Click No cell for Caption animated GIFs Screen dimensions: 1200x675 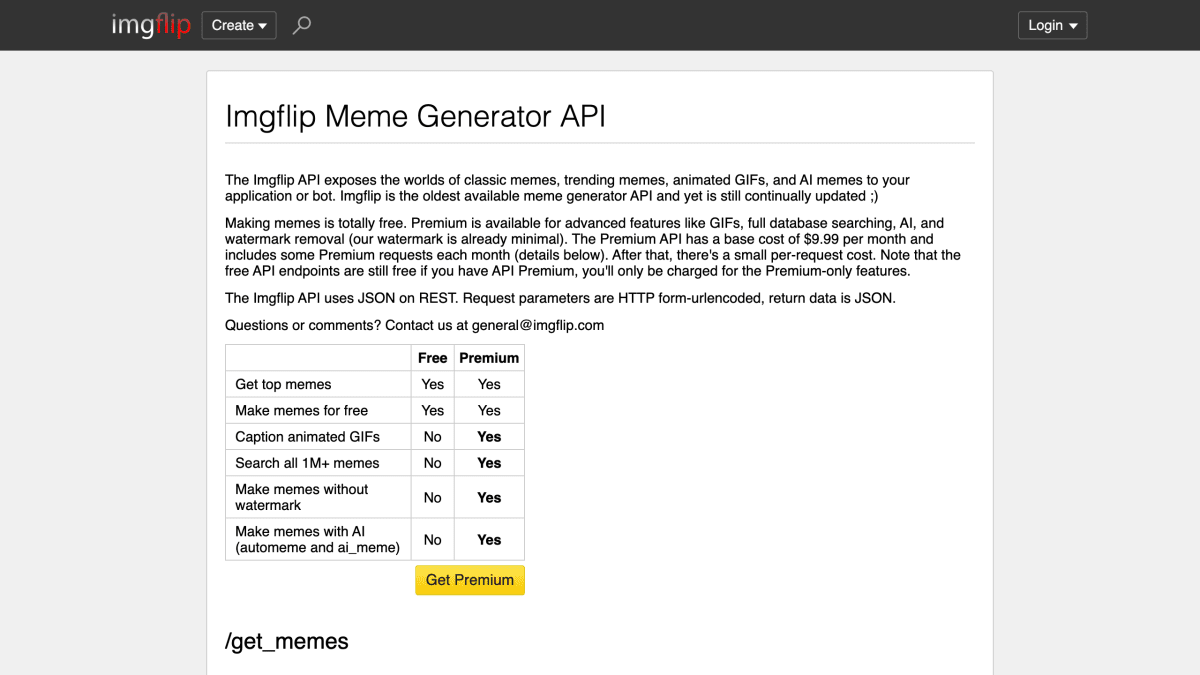(x=432, y=436)
